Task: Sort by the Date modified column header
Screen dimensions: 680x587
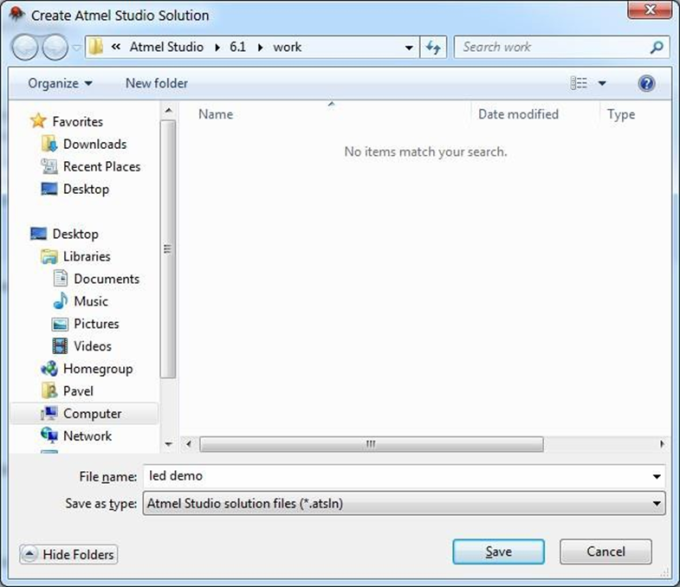Action: [x=518, y=114]
